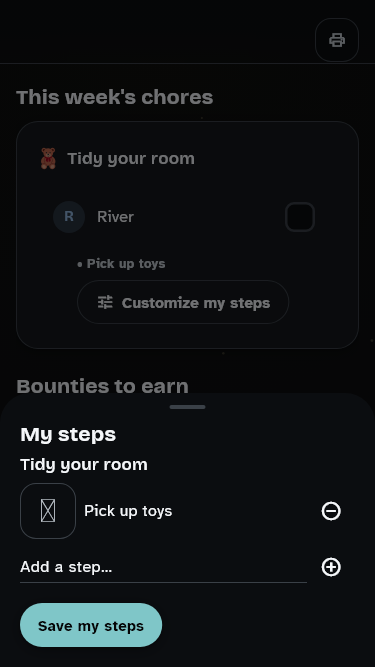Click the Add a step input field
Image resolution: width=375 pixels, height=667 pixels.
163,567
